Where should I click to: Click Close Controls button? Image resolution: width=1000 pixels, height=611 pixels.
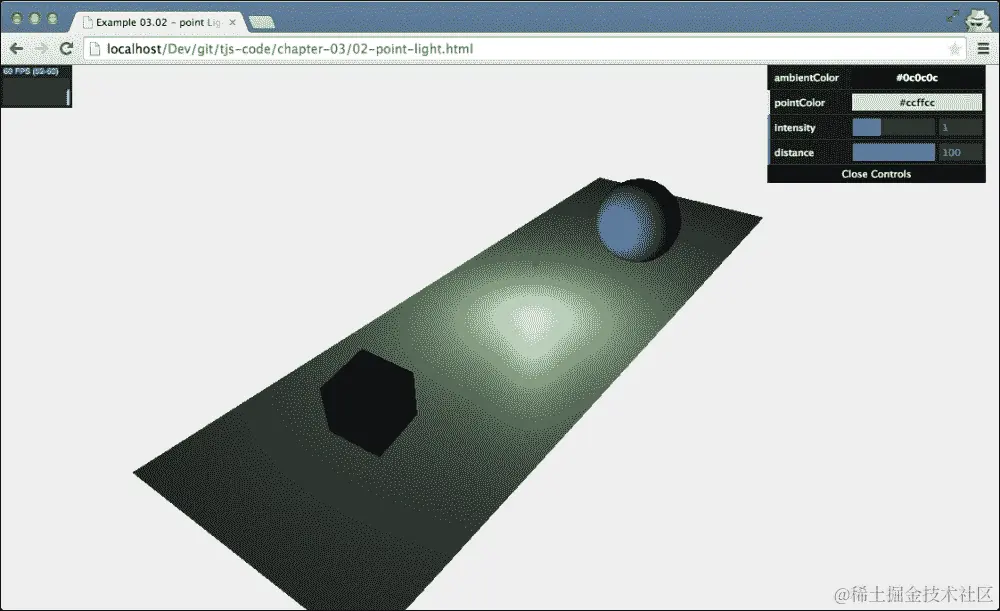(876, 174)
